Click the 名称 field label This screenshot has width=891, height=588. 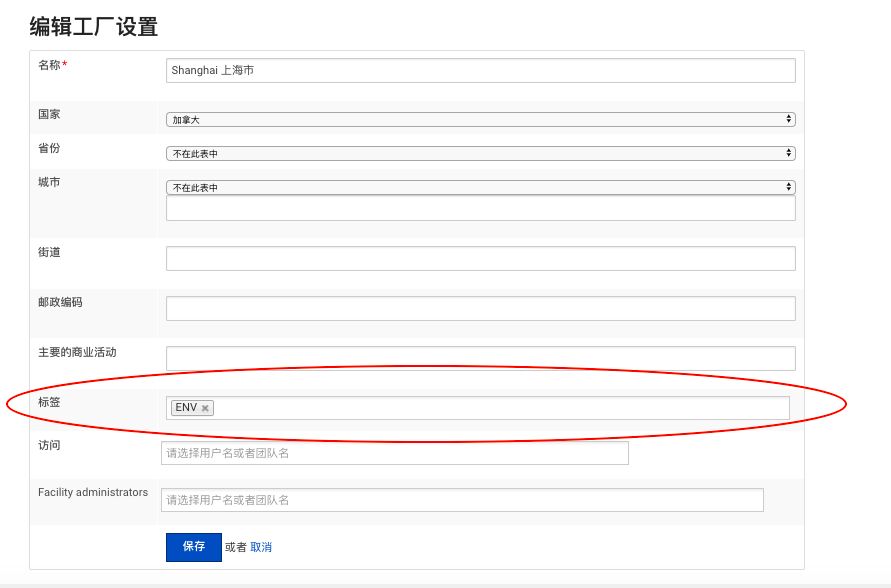(49, 65)
